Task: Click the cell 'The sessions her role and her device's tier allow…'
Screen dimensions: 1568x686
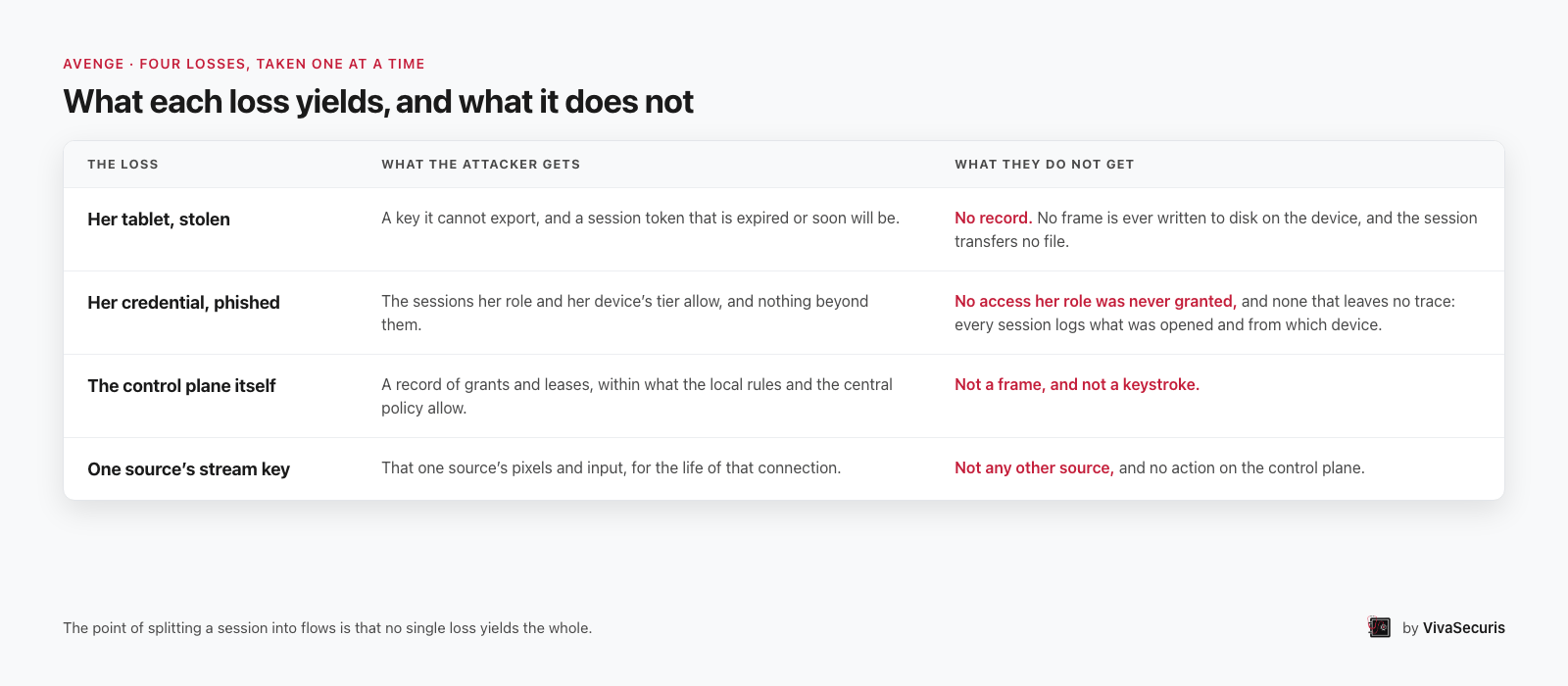Action: point(625,313)
